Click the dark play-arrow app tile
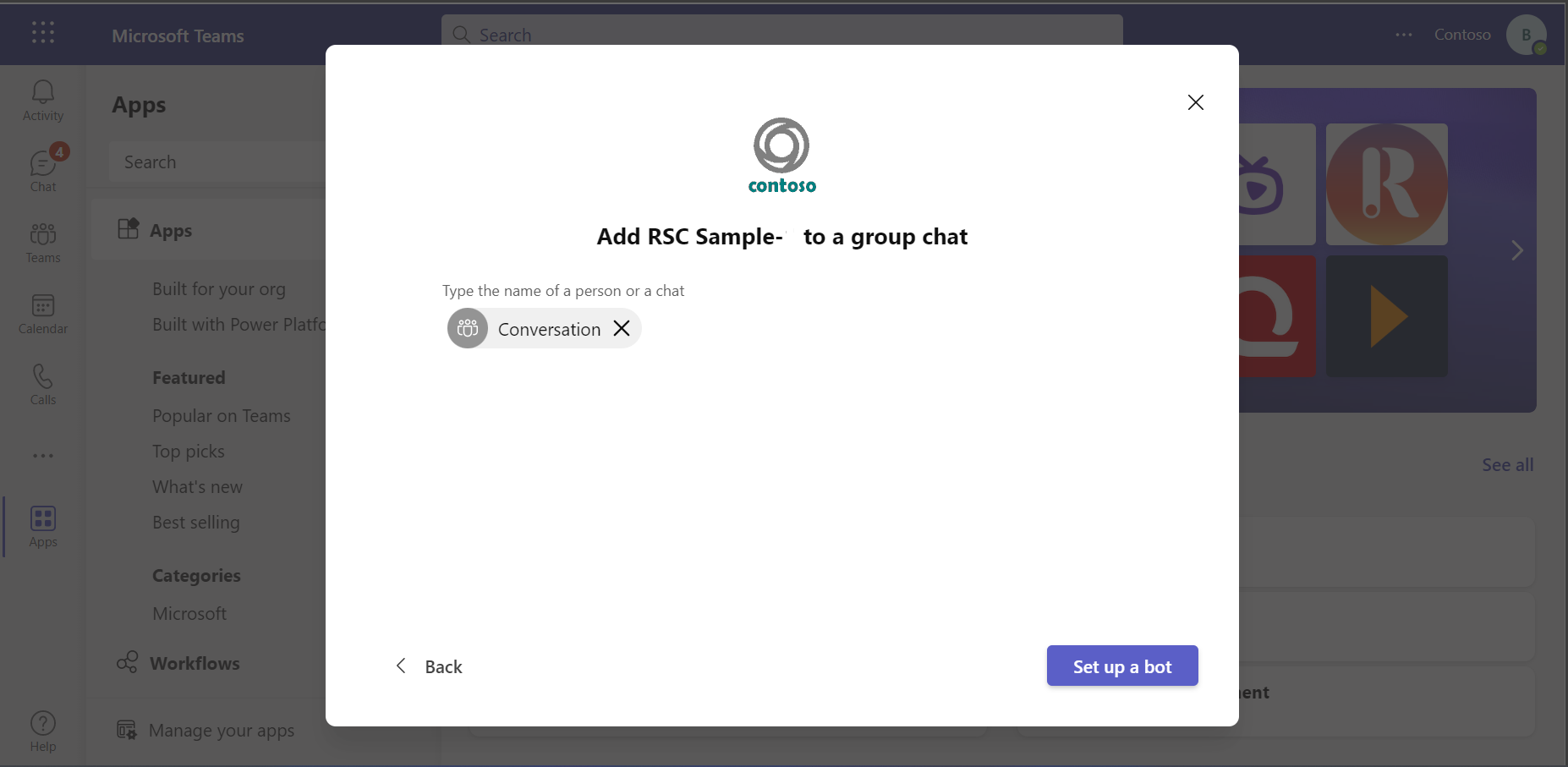The width and height of the screenshot is (1568, 767). [x=1387, y=316]
